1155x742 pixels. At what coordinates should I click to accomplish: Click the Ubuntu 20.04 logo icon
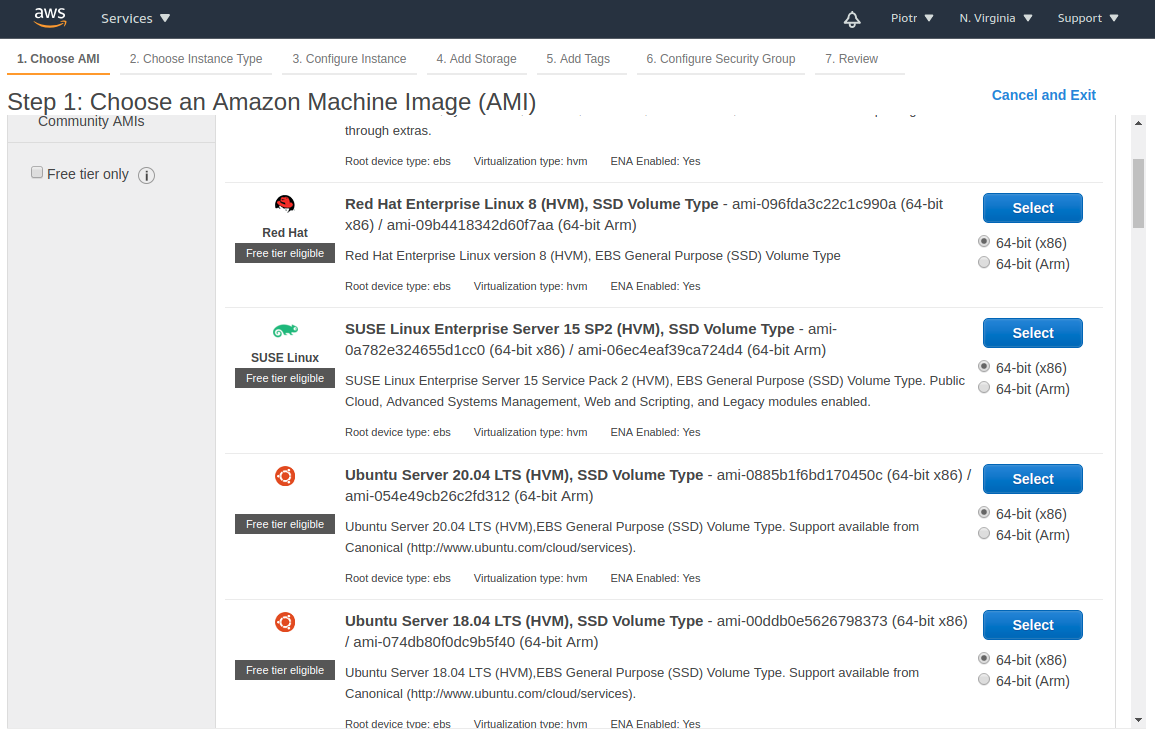pos(285,477)
